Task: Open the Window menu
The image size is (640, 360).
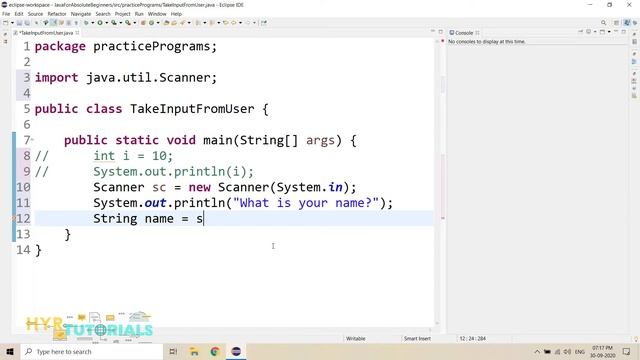Action: (x=157, y=14)
